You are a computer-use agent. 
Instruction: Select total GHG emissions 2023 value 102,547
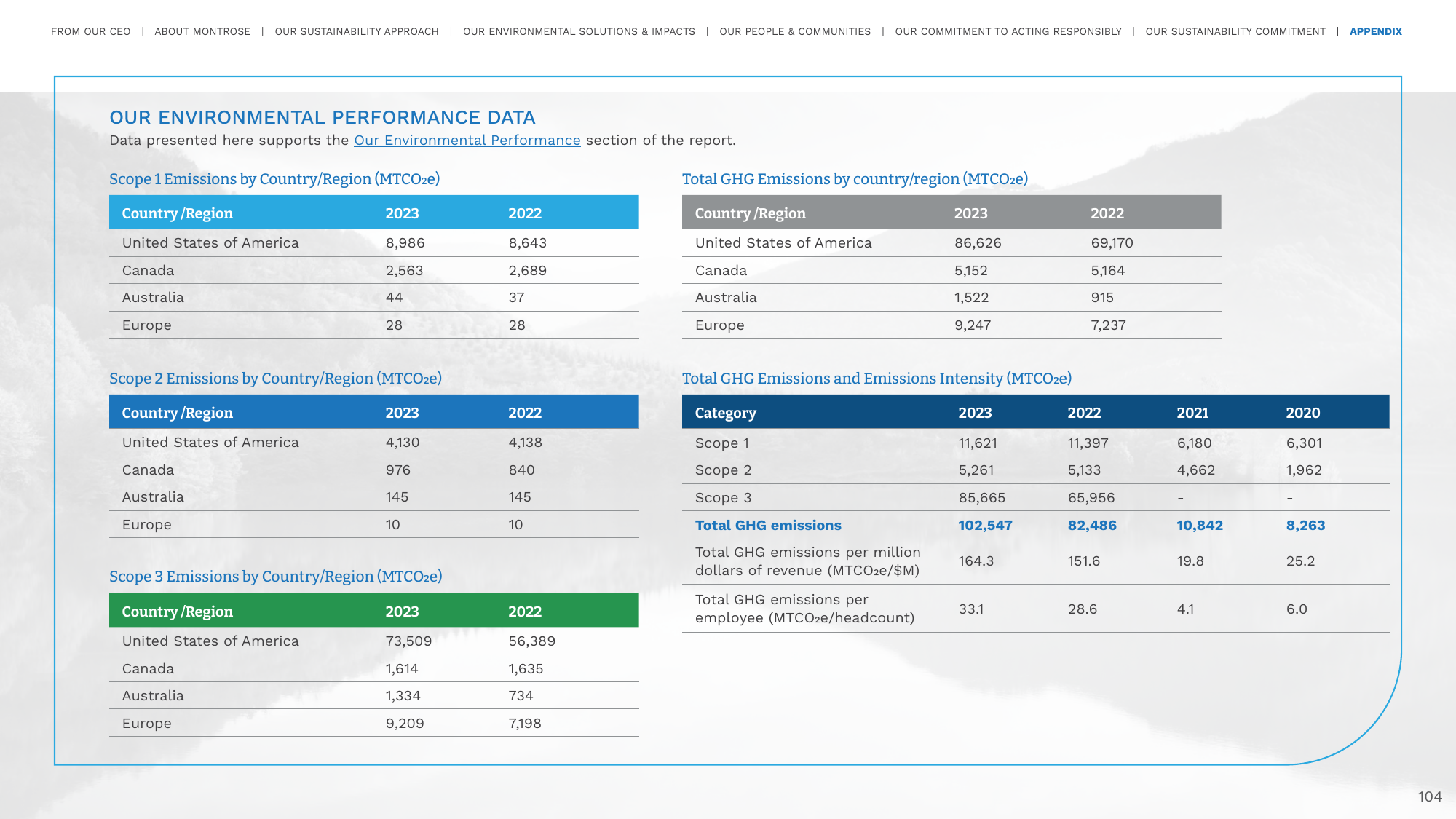coord(985,526)
